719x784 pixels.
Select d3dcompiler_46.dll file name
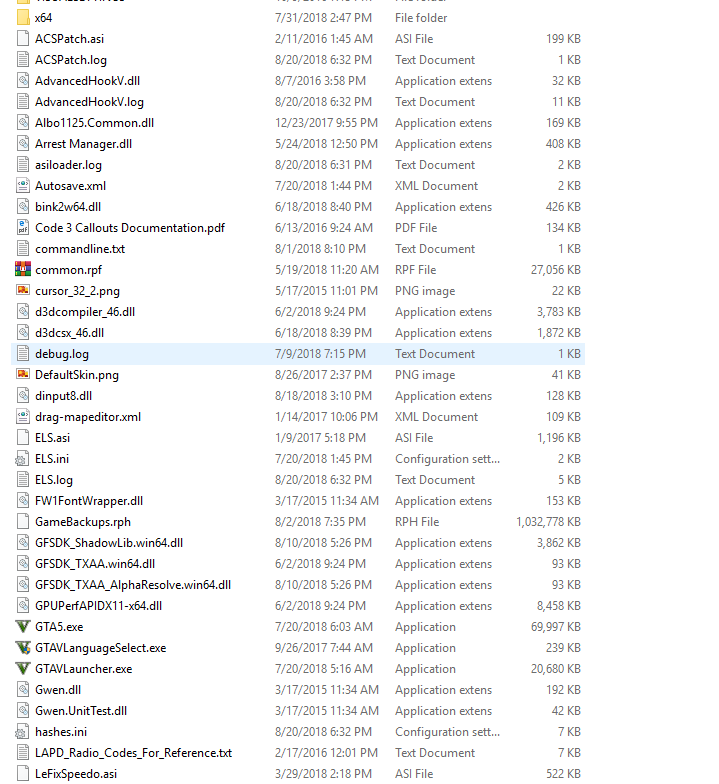[85, 312]
